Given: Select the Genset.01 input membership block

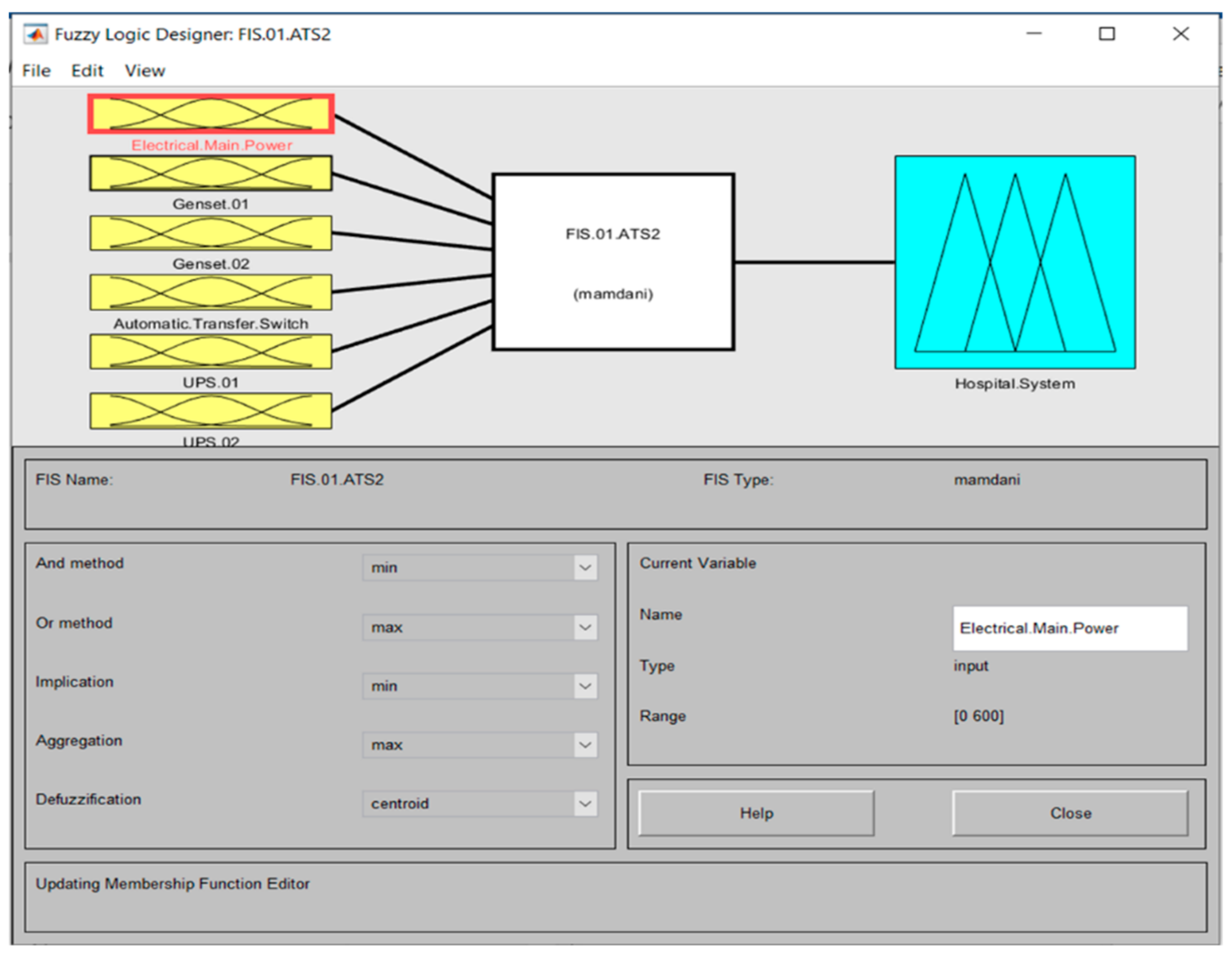Looking at the screenshot, I should tap(210, 173).
